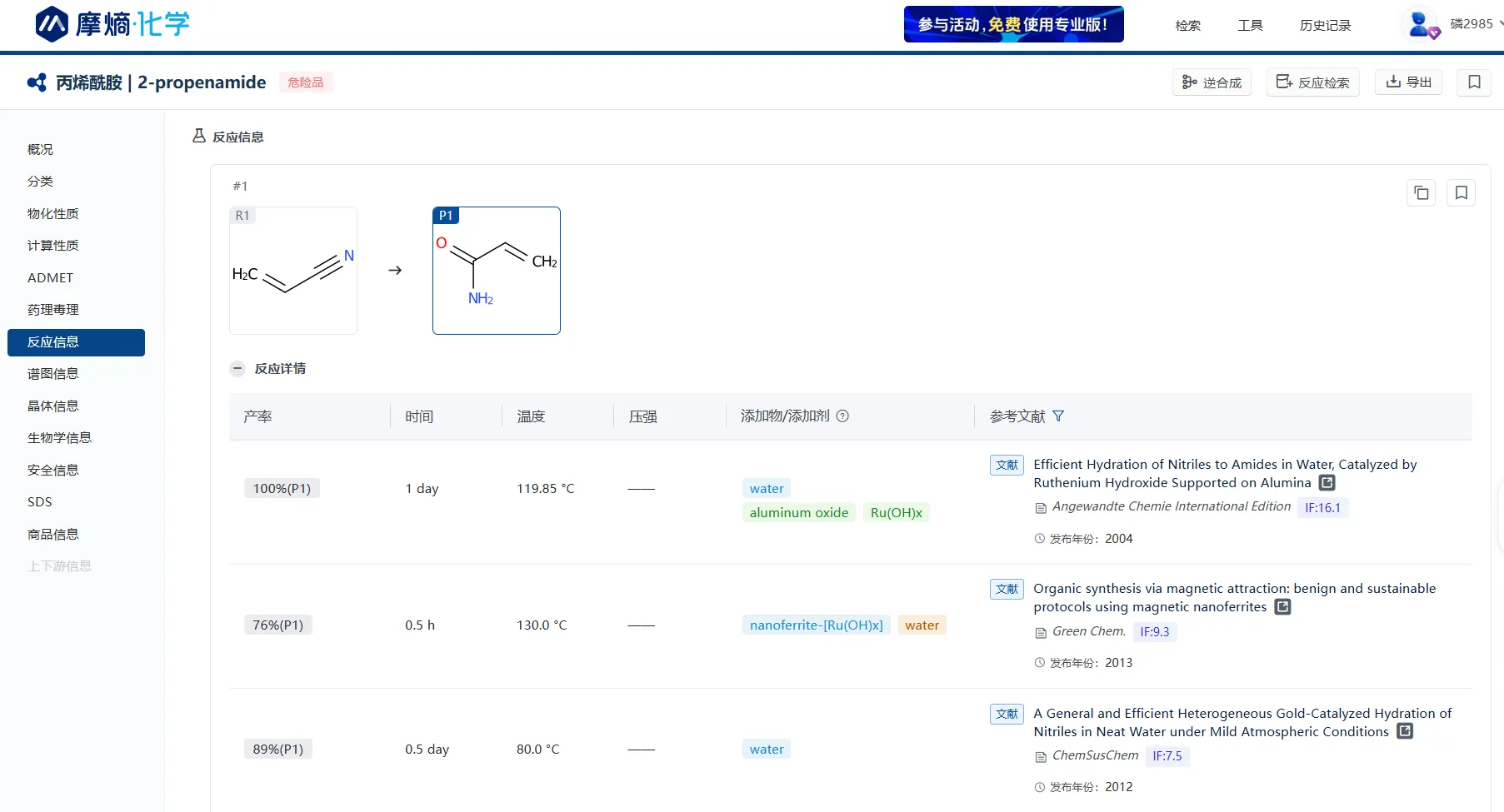Open external link for Gold-Catalyzed Hydration article
1504x812 pixels.
click(1405, 730)
